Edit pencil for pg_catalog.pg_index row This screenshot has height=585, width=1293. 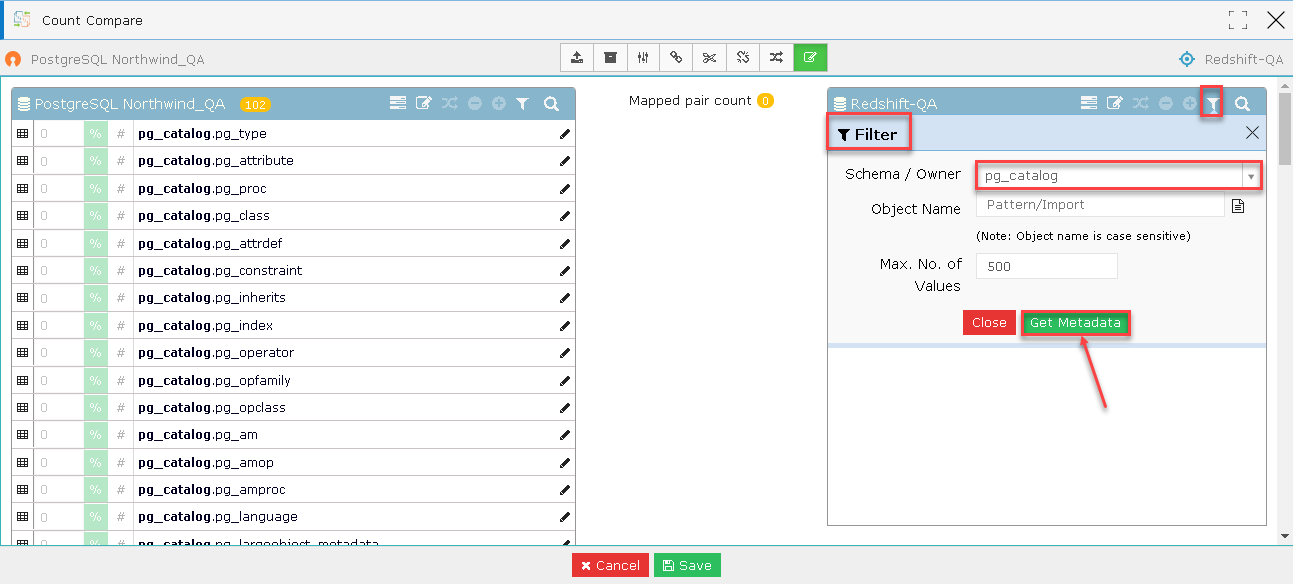[565, 325]
